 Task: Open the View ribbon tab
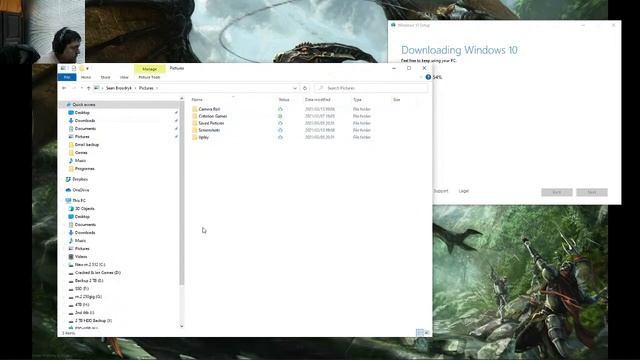click(x=124, y=77)
